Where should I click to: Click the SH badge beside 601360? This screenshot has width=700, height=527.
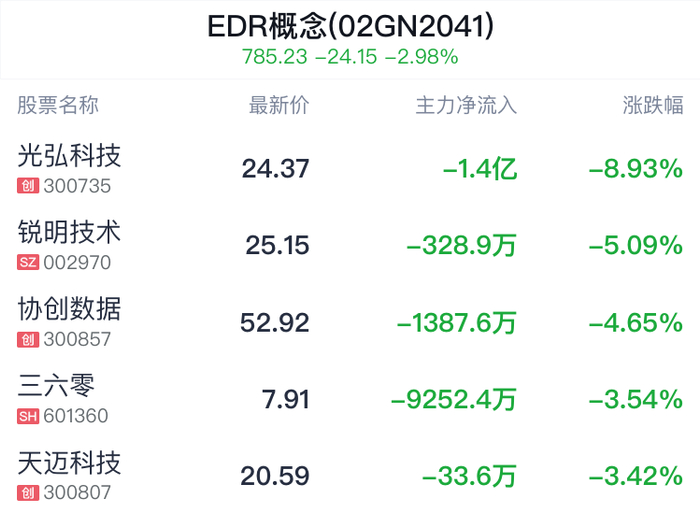(x=29, y=416)
